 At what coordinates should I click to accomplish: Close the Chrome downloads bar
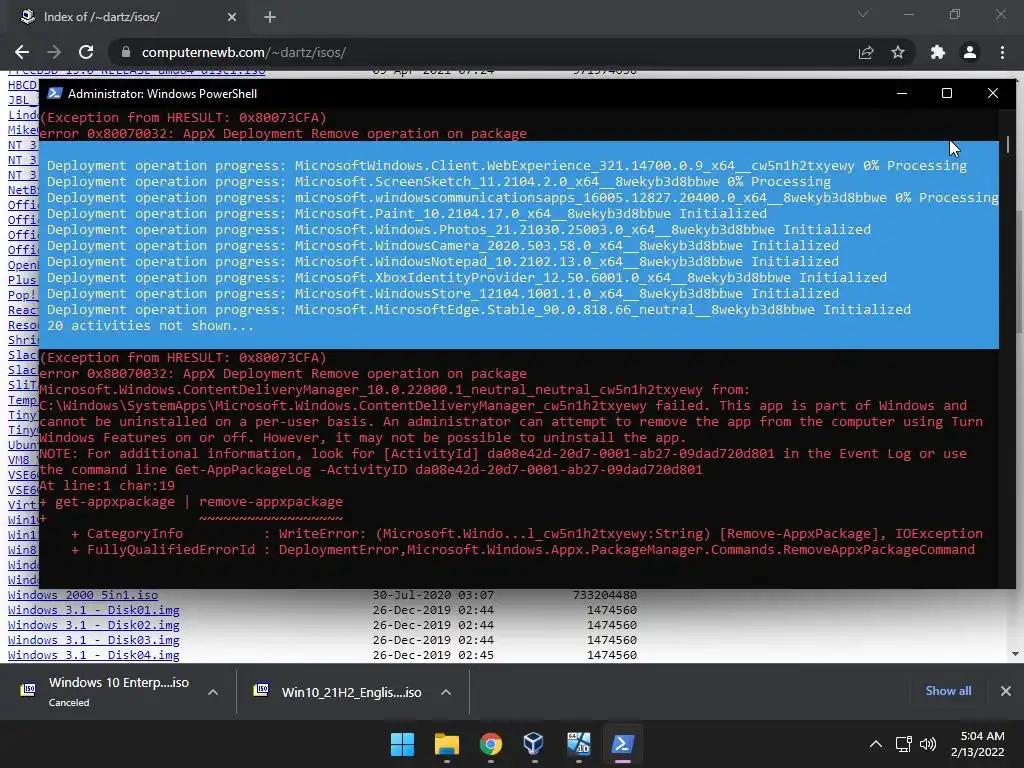tap(1006, 691)
